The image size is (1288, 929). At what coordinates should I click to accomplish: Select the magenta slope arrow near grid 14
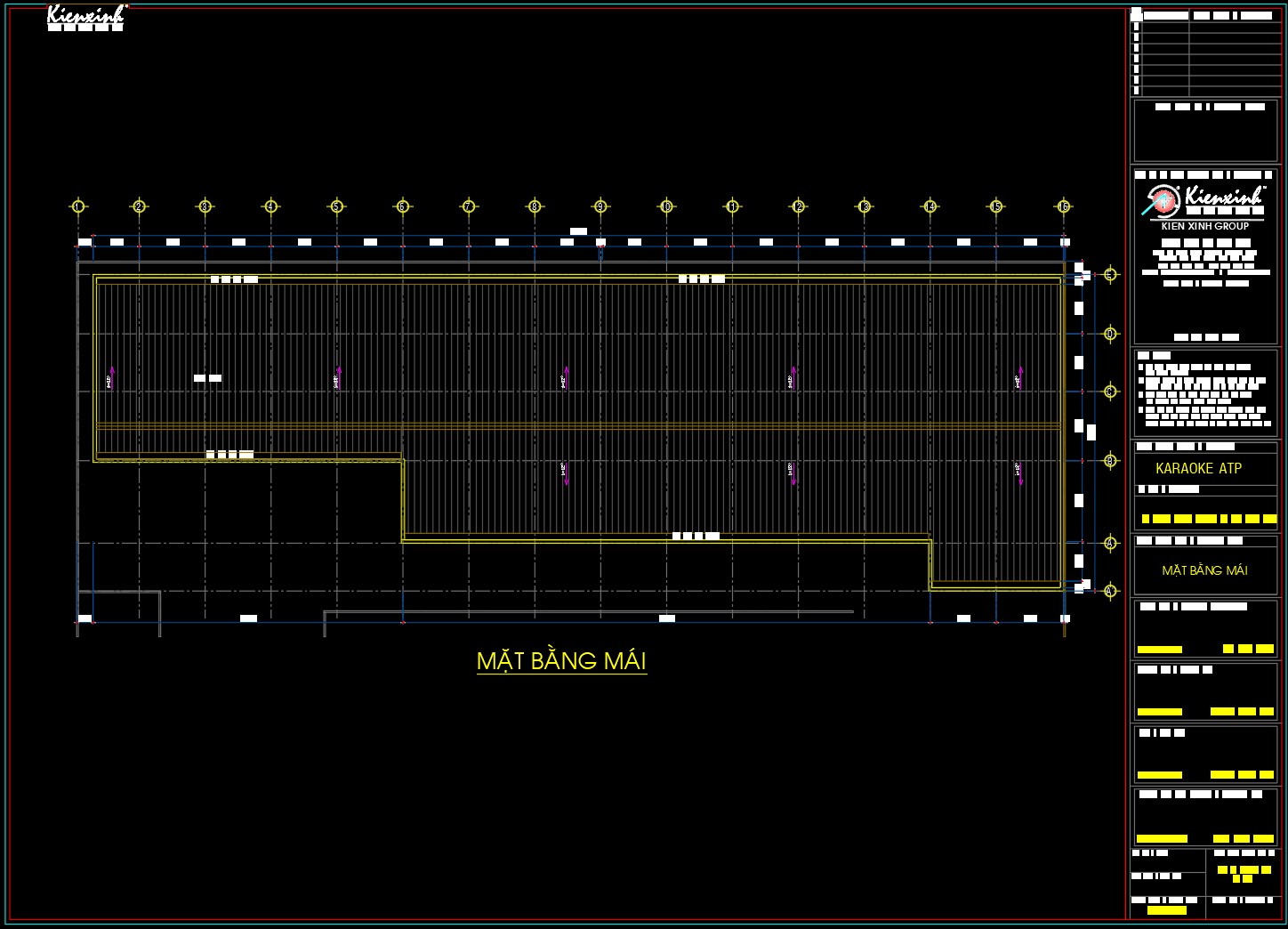1018,378
